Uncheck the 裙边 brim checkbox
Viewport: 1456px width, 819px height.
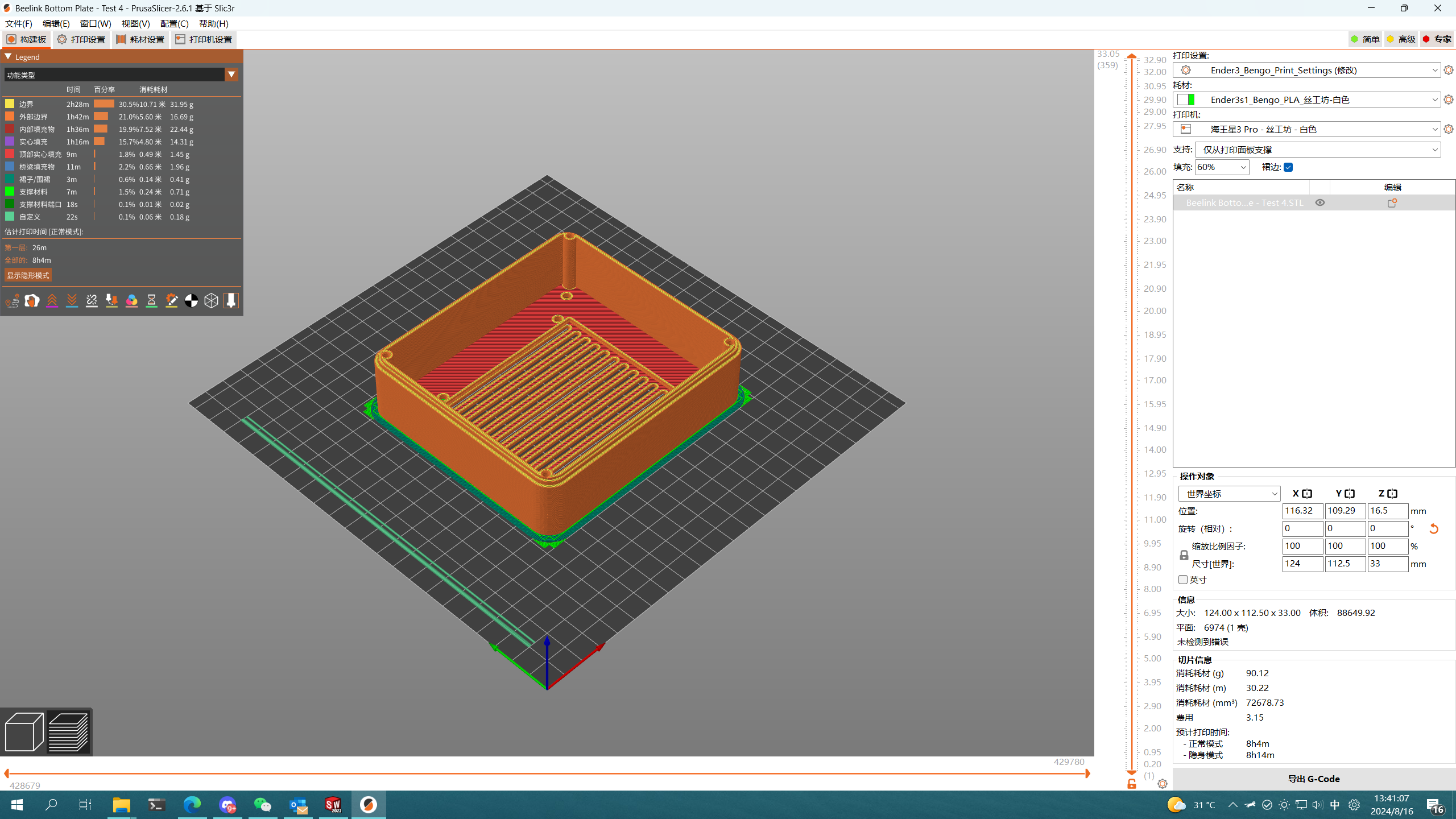pos(1288,167)
